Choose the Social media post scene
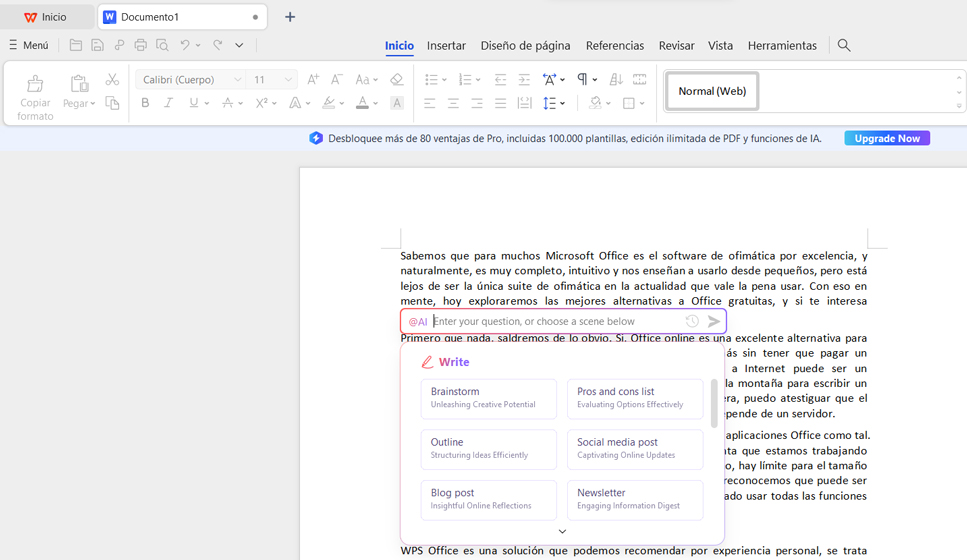Screen dimensions: 967x560 635,450
